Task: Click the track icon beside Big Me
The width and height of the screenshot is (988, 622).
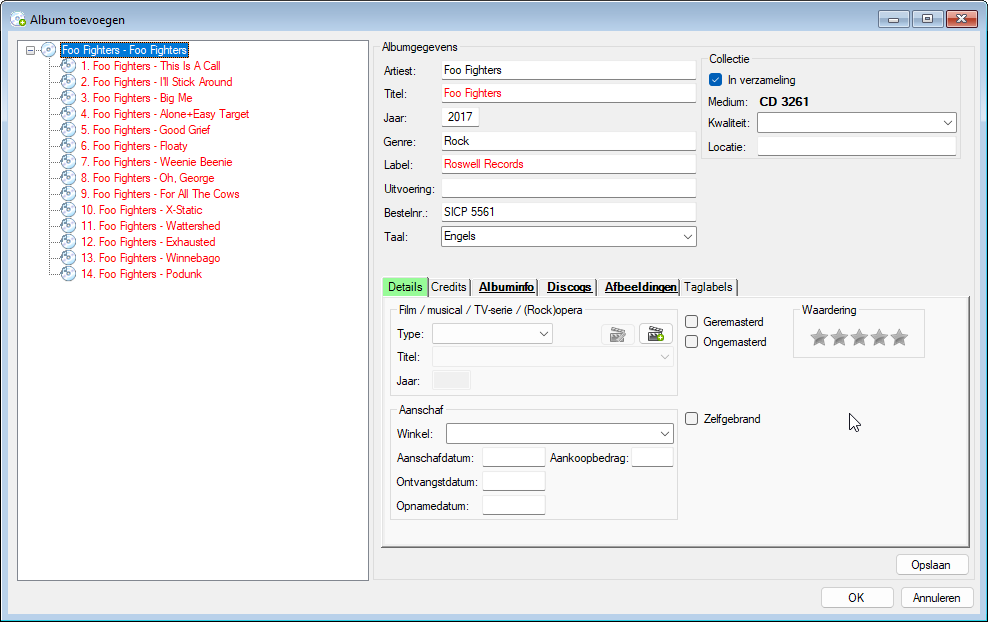Action: pyautogui.click(x=68, y=98)
